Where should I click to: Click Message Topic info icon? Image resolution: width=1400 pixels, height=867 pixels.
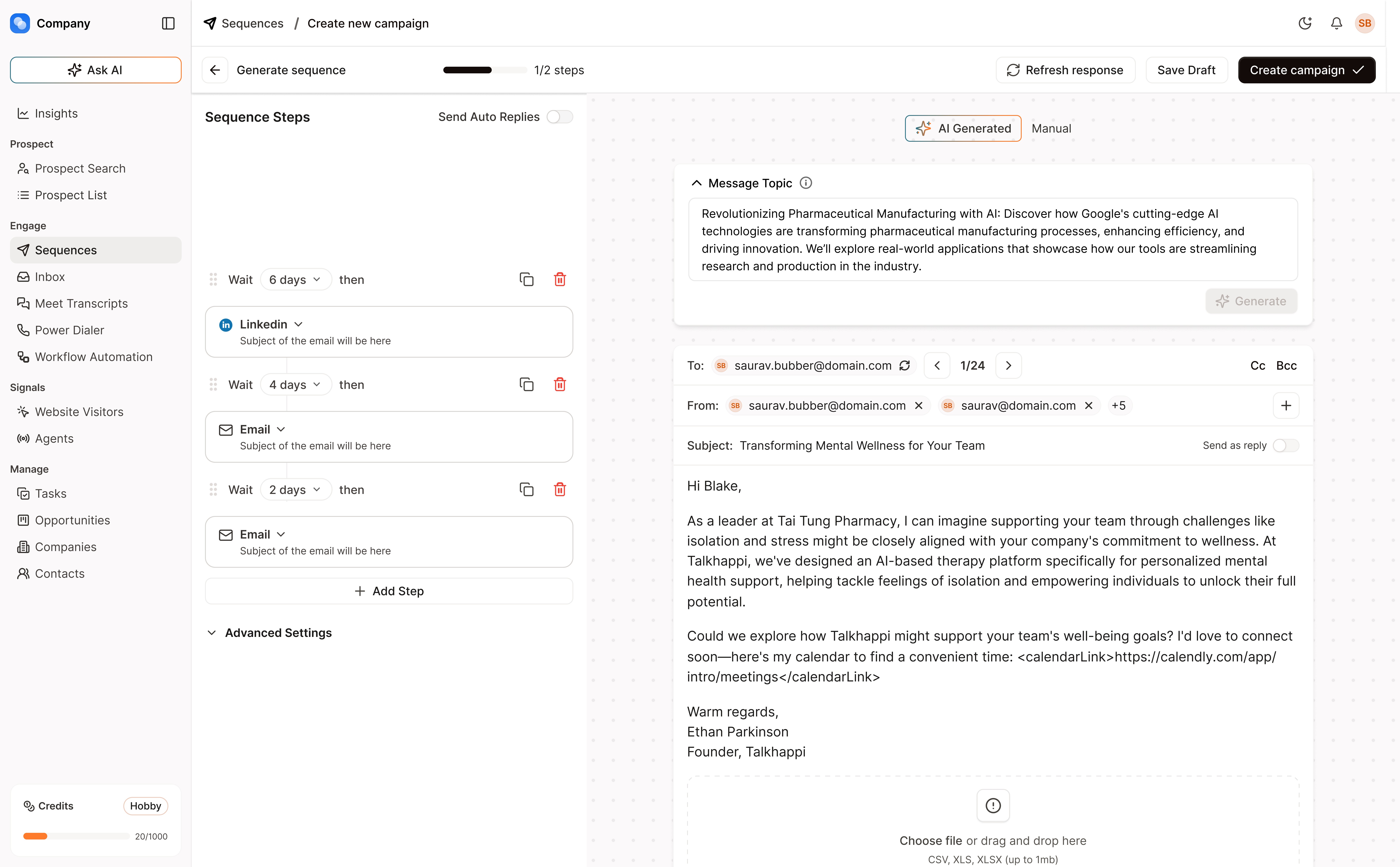(x=806, y=183)
